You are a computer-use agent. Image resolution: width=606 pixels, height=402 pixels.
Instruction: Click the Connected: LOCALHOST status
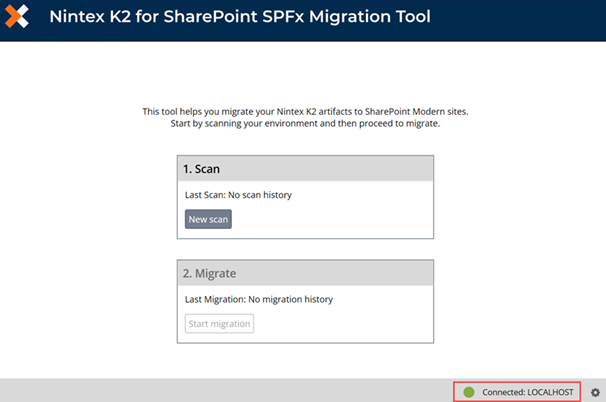point(517,392)
